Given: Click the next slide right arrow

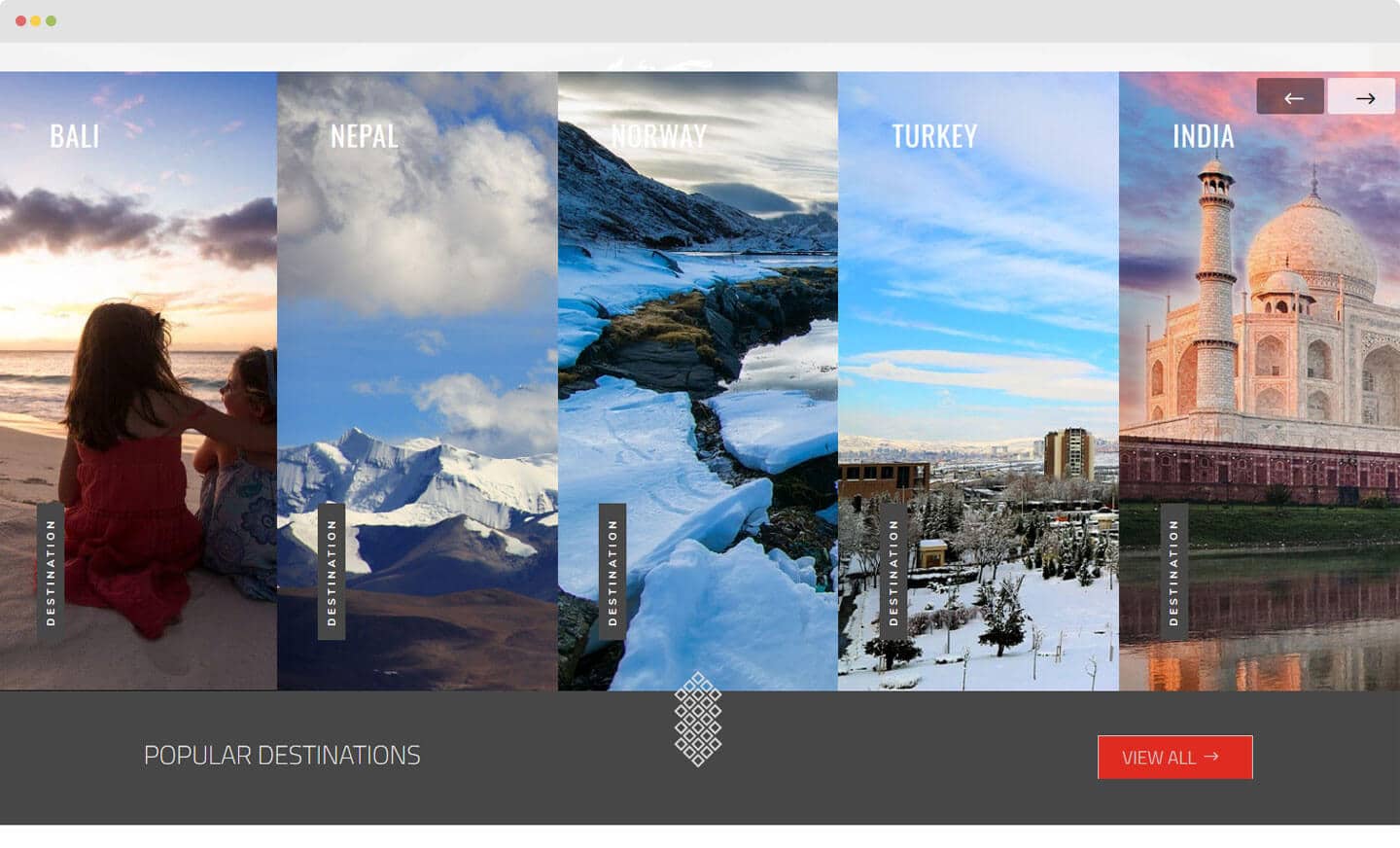Looking at the screenshot, I should point(1362,96).
